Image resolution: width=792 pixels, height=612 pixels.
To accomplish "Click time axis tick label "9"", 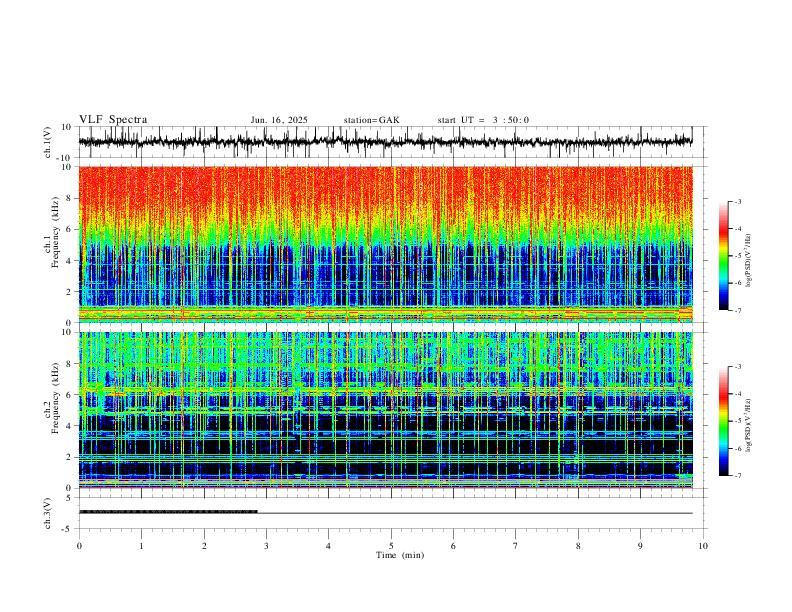I will (x=640, y=546).
